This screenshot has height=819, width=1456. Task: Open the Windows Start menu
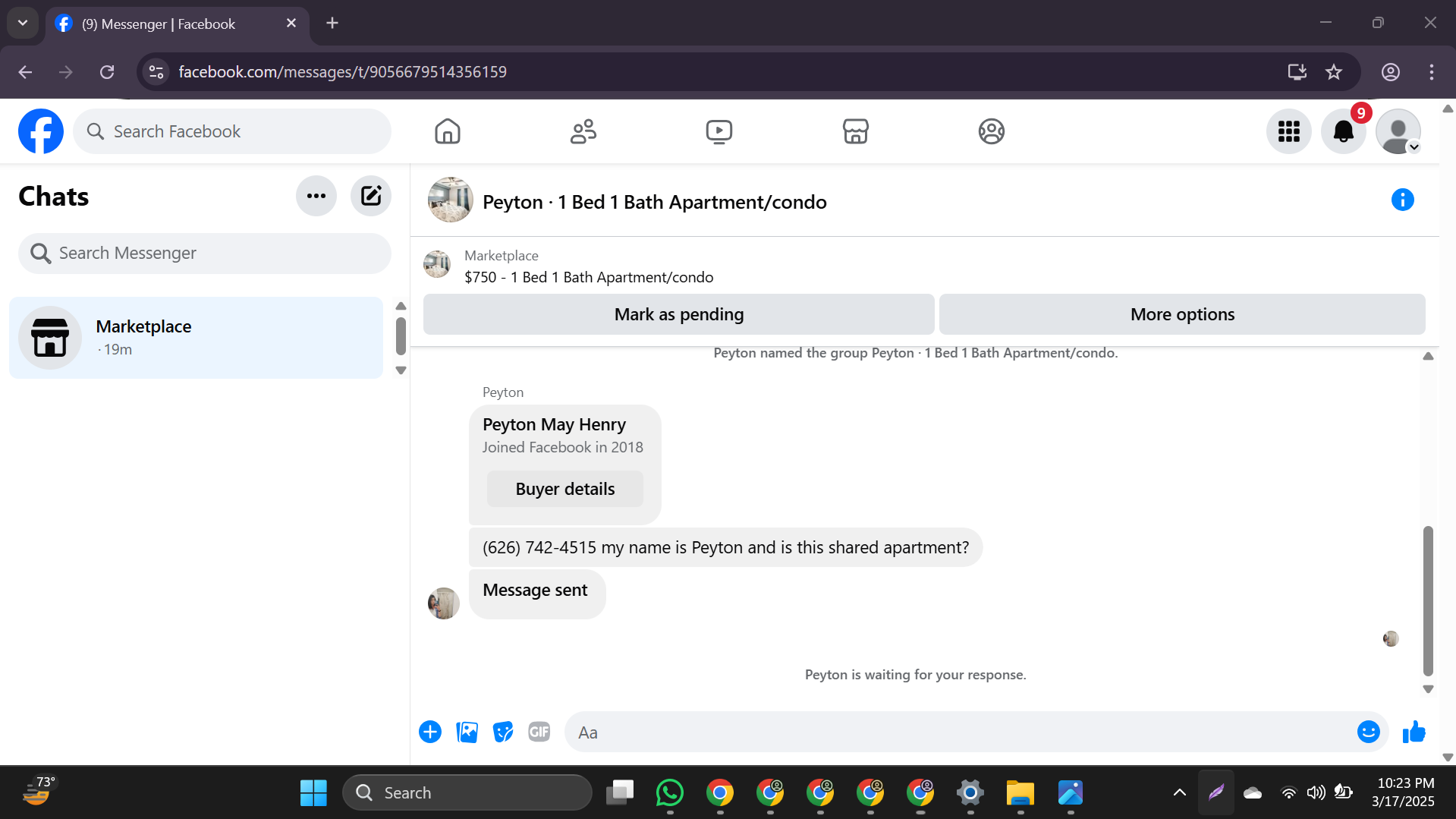click(313, 793)
